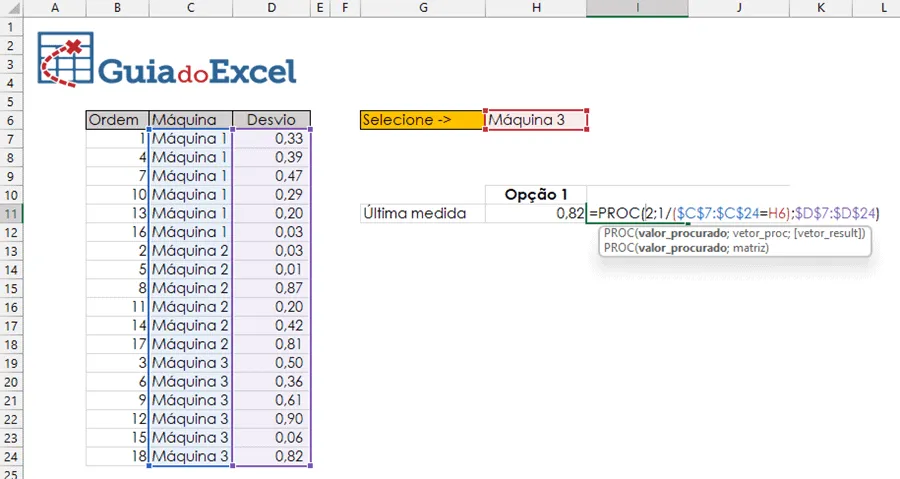Select Desvio cell with value 0,29

(271, 194)
